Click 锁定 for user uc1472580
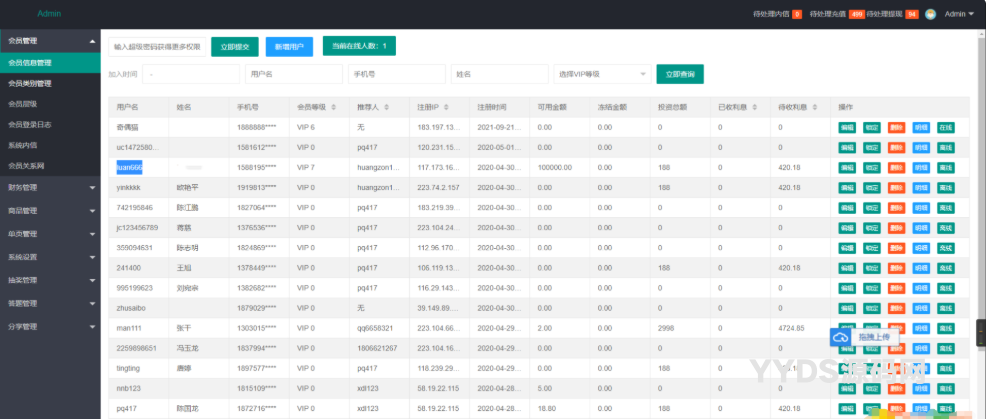This screenshot has height=419, width=988. [x=871, y=147]
